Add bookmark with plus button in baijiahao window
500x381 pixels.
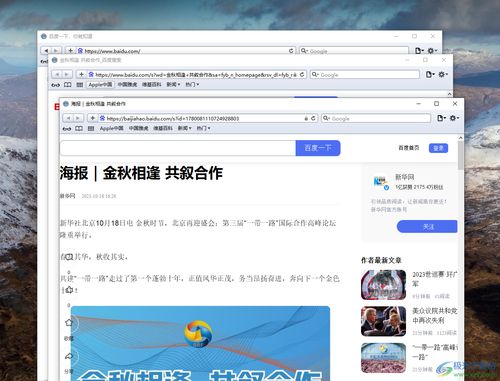[x=93, y=118]
